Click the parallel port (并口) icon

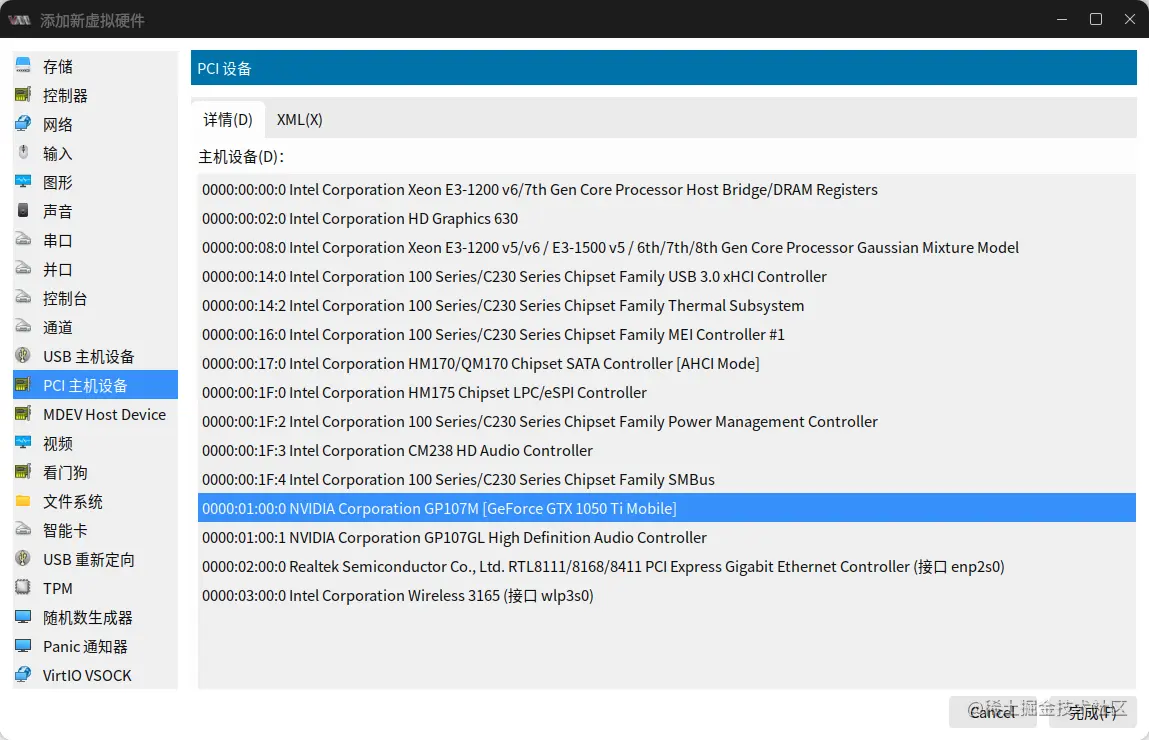click(x=23, y=269)
